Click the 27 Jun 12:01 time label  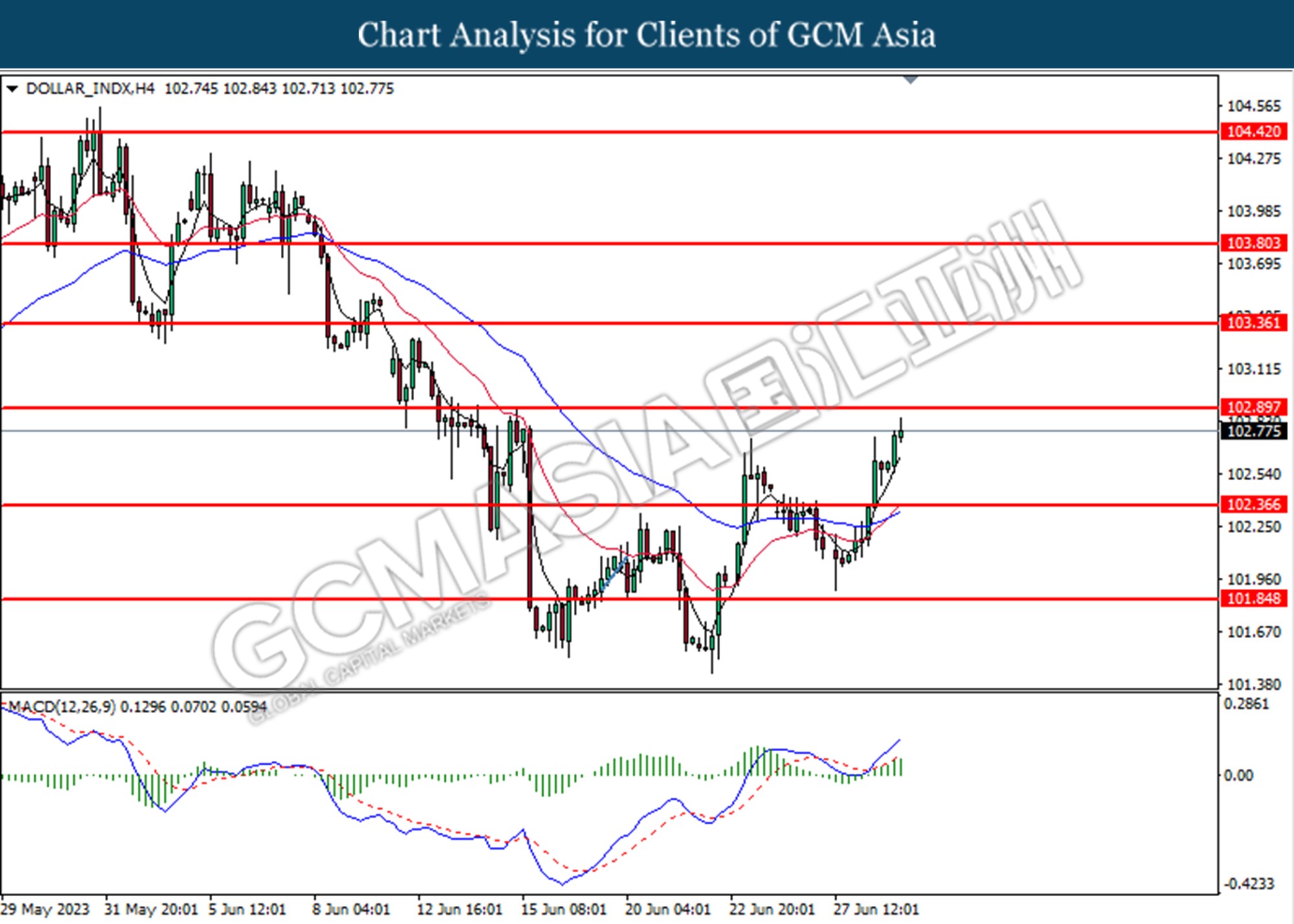pos(876,909)
